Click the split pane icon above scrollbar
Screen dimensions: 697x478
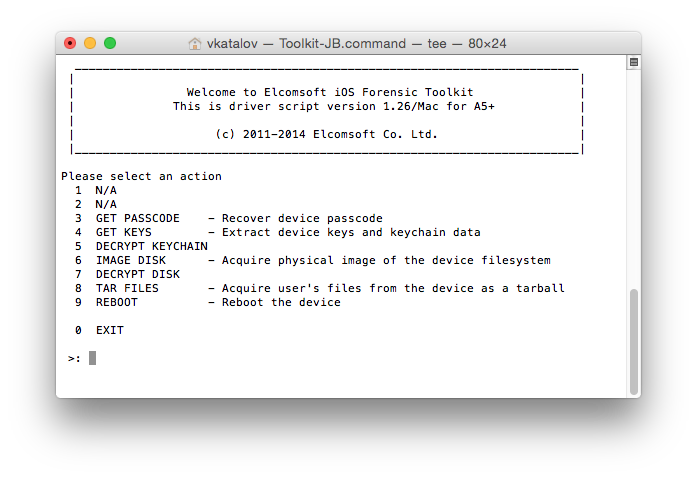point(633,62)
